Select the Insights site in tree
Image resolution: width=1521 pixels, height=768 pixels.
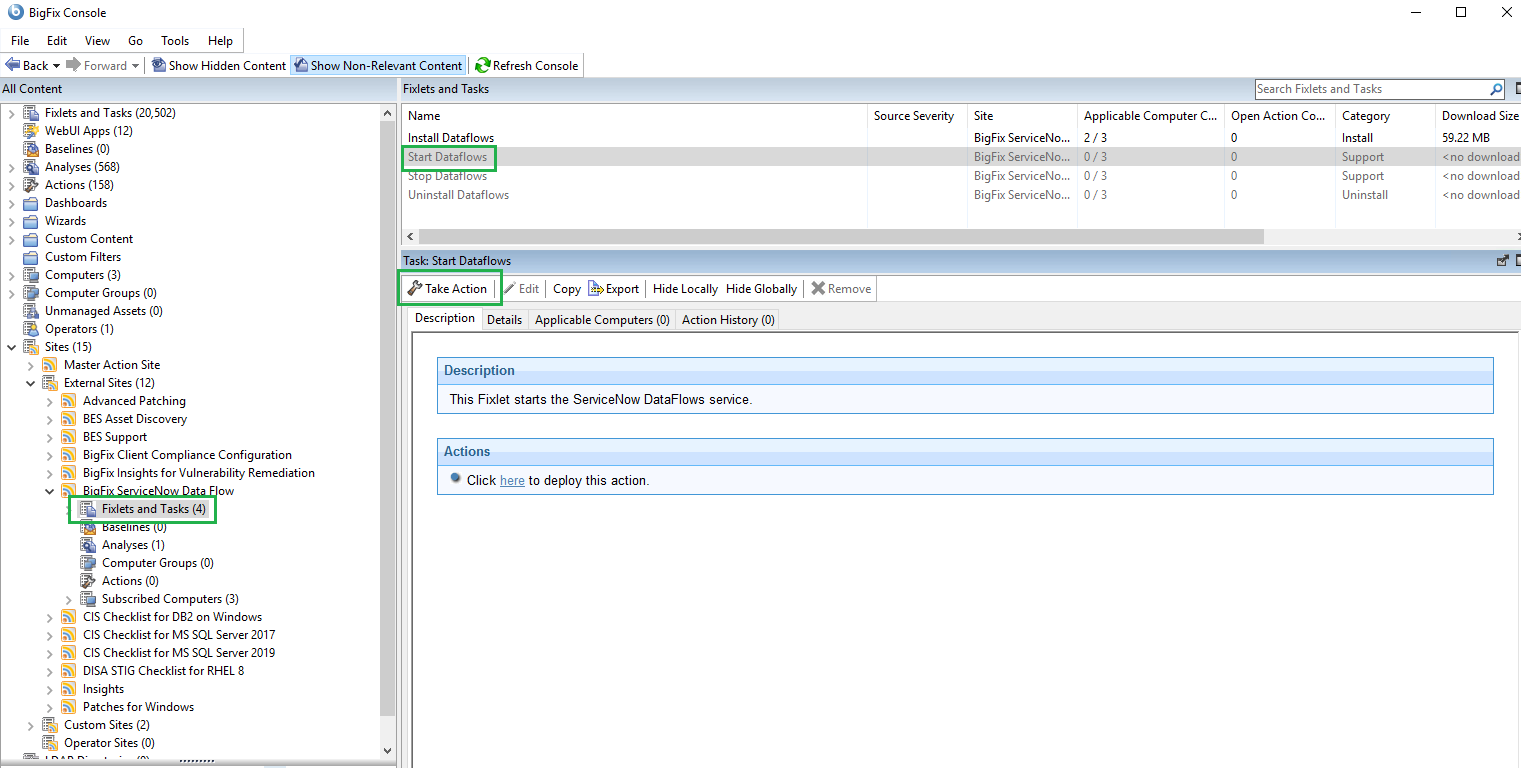103,689
